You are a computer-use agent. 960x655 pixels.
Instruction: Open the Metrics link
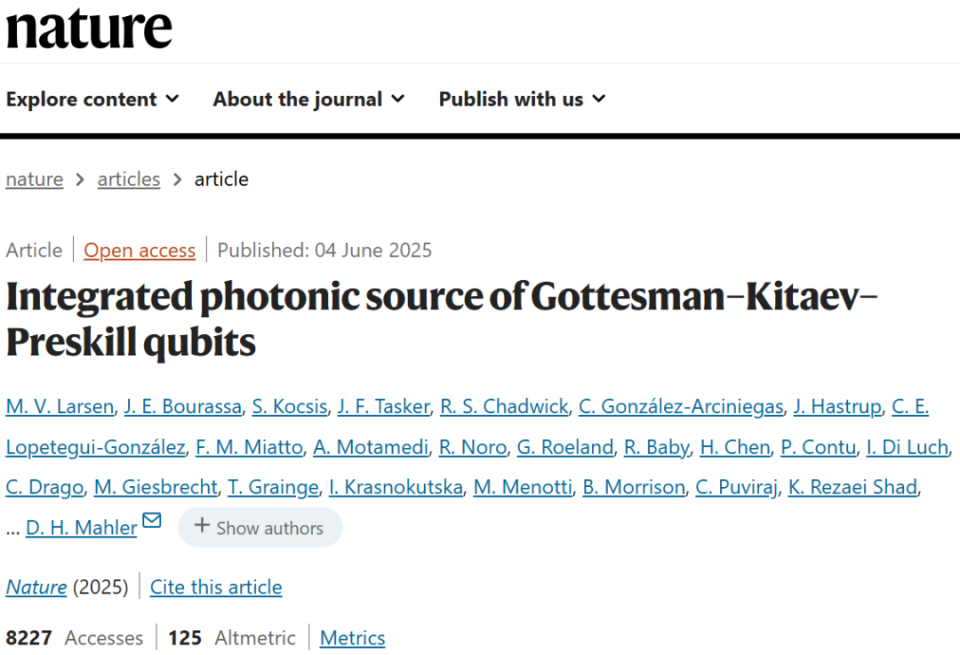pyautogui.click(x=352, y=638)
